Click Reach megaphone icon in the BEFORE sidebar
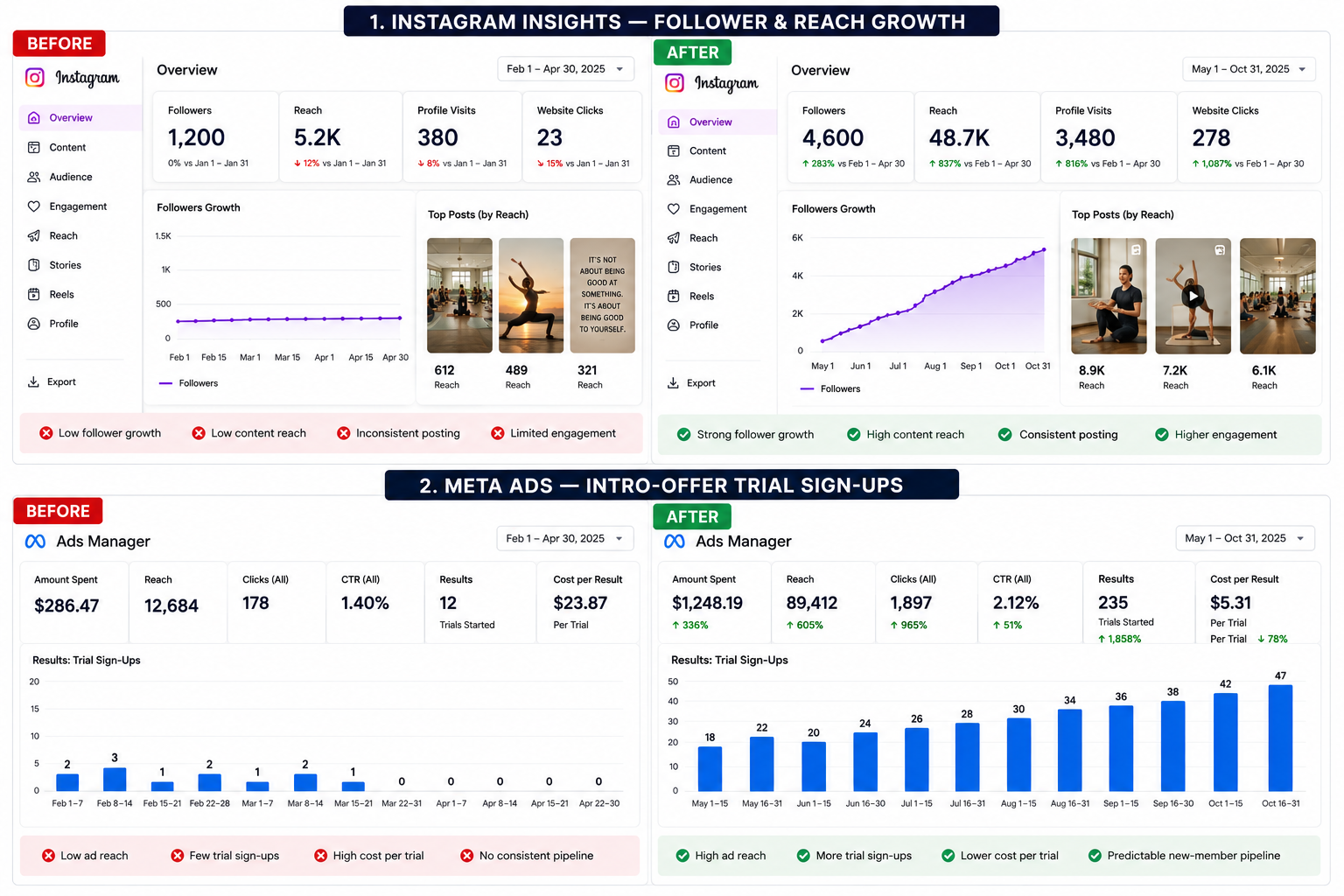The image size is (1344, 896). point(34,235)
